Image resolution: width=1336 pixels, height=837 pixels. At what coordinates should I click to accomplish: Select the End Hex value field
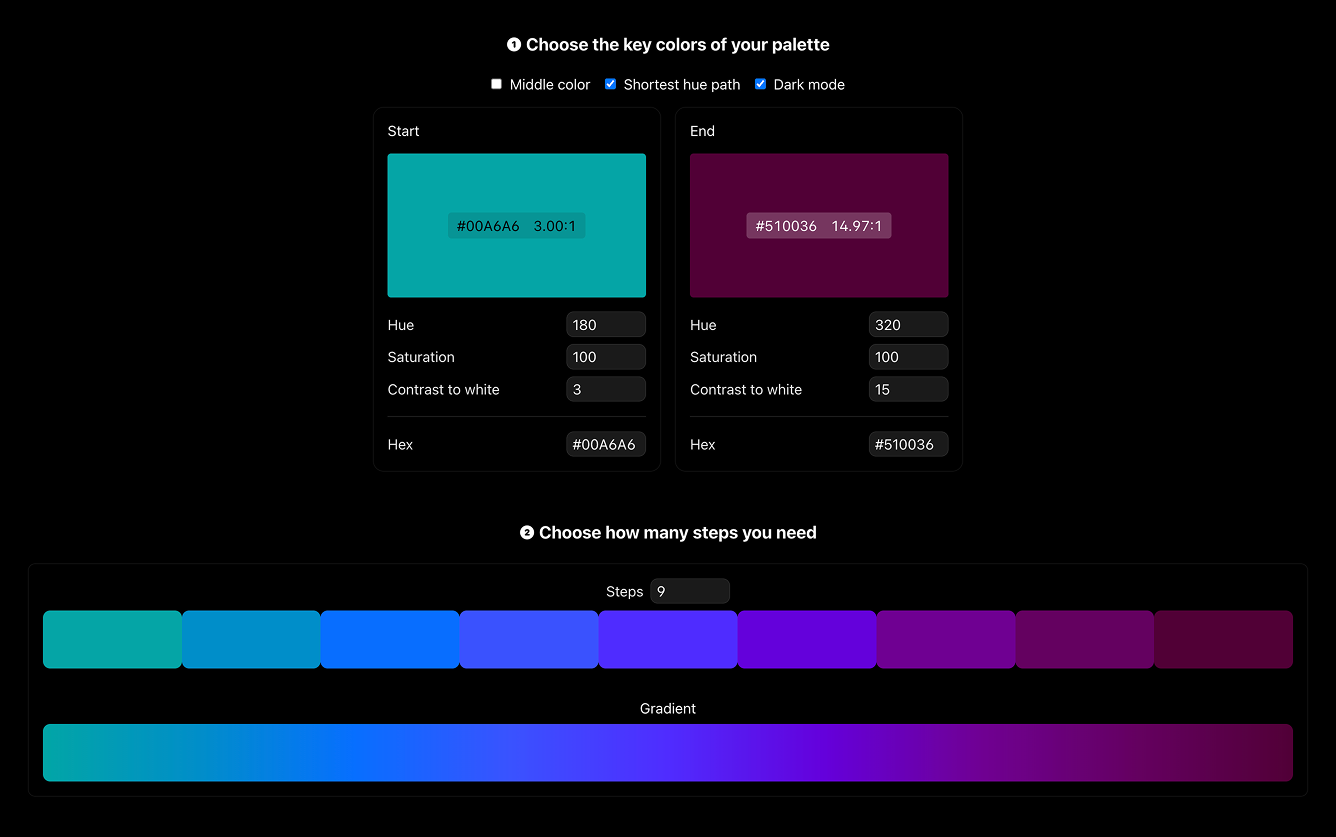(908, 444)
